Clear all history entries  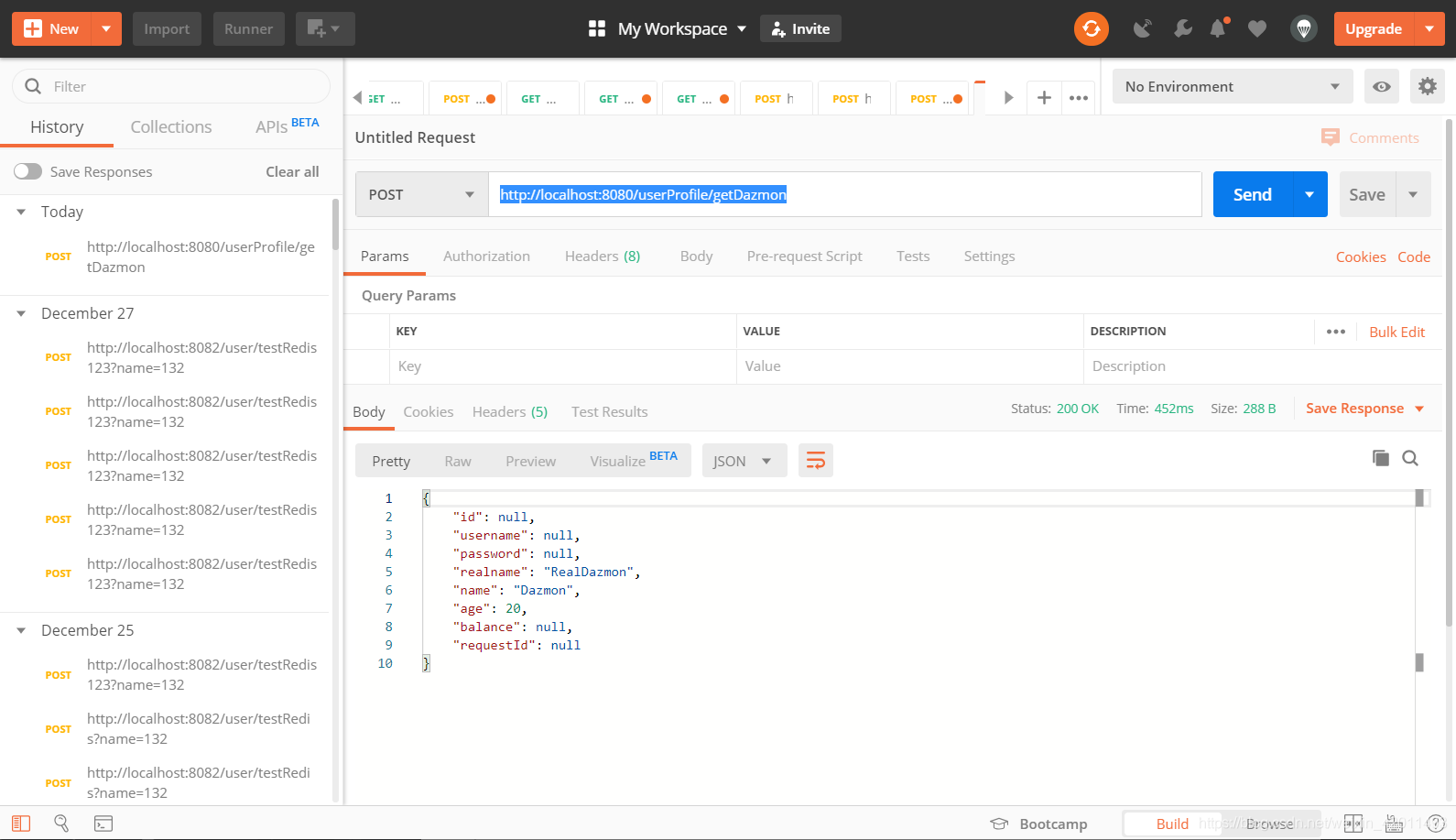pos(292,171)
